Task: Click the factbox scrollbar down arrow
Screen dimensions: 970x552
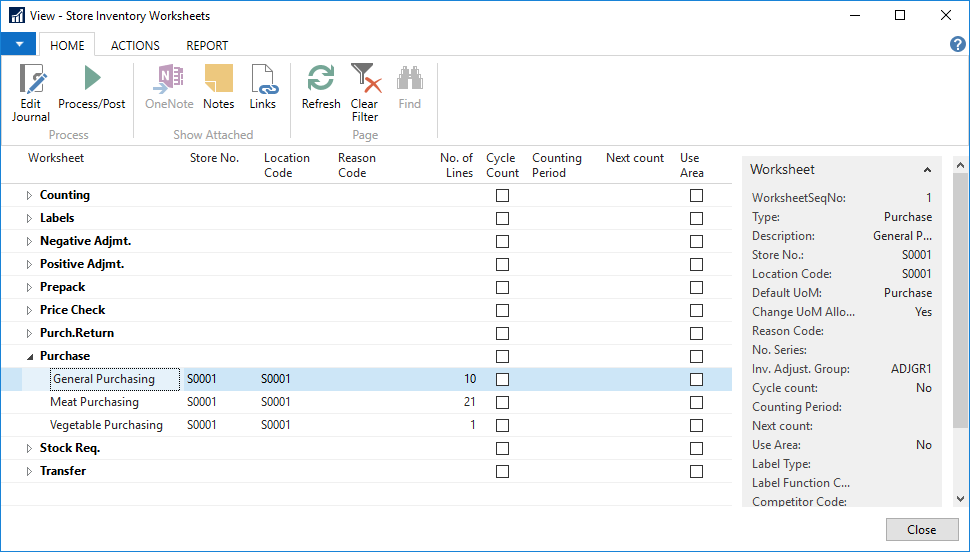Action: [961, 498]
